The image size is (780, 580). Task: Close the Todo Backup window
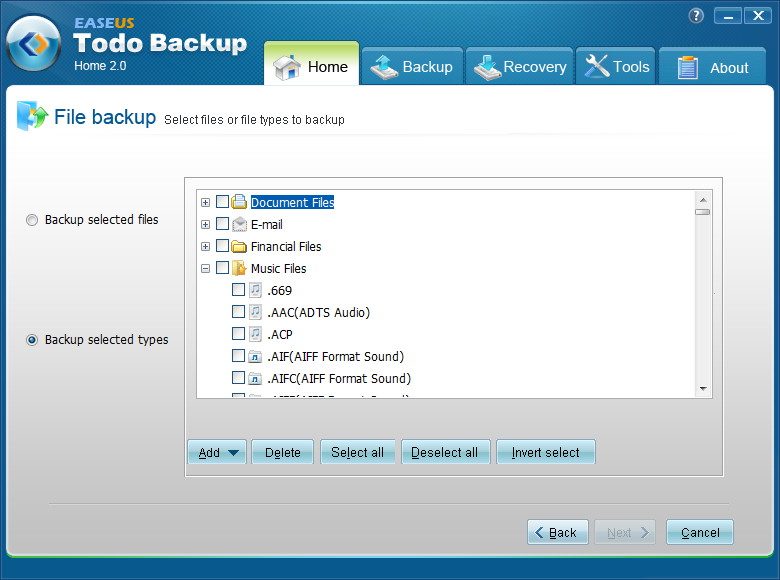pyautogui.click(x=758, y=16)
